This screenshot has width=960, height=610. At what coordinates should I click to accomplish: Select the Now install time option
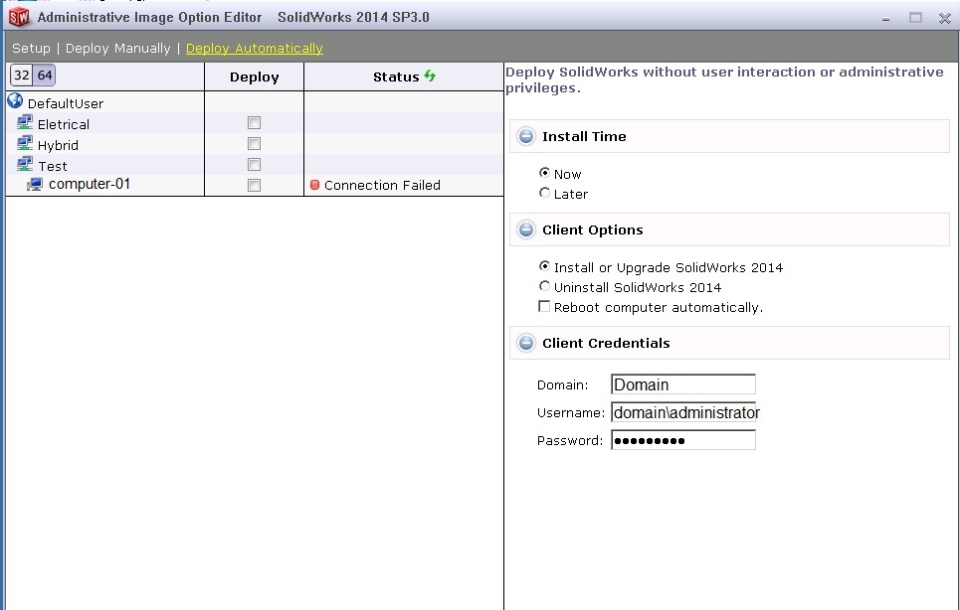tap(544, 173)
